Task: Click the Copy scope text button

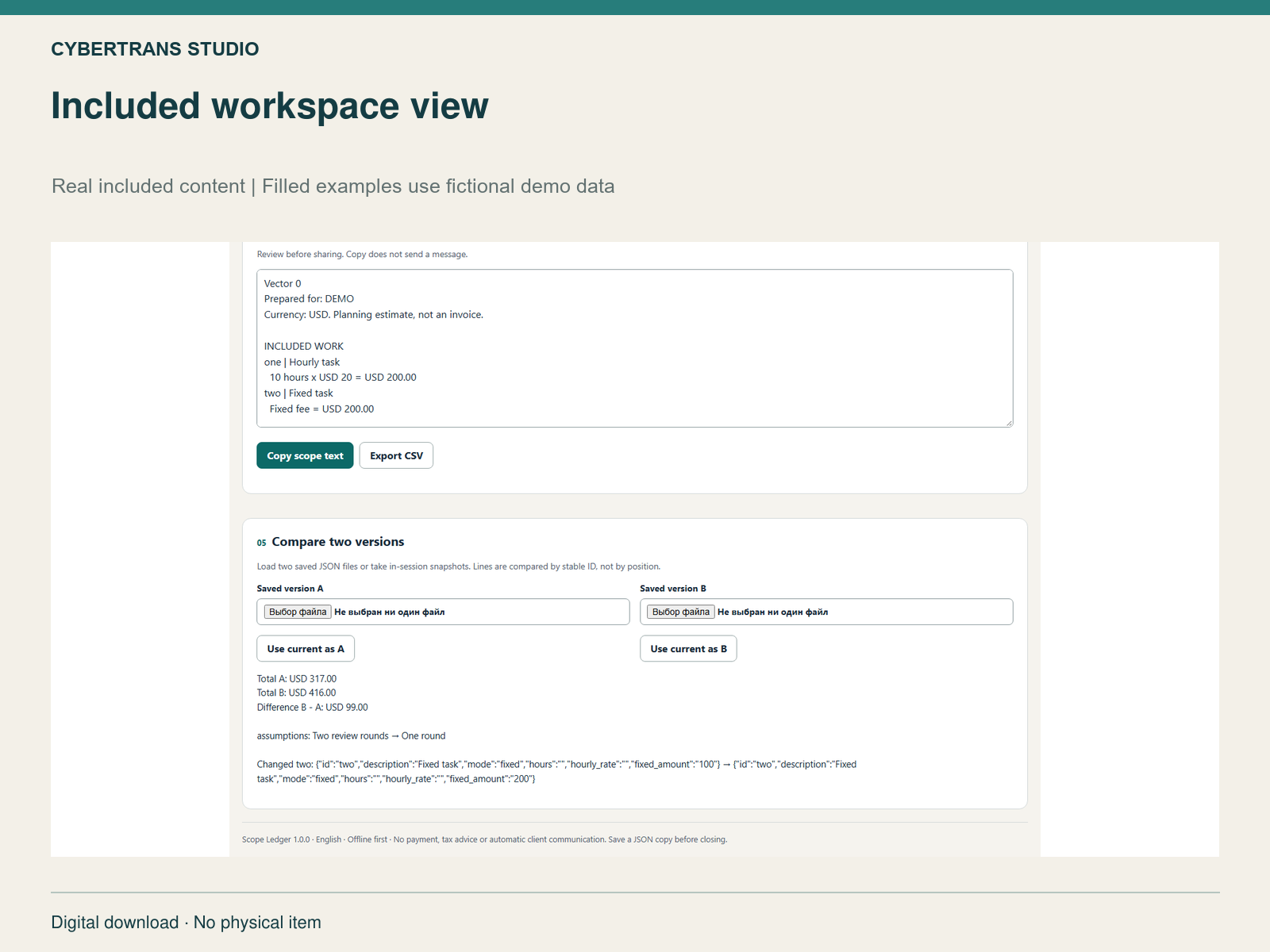Action: click(x=305, y=455)
